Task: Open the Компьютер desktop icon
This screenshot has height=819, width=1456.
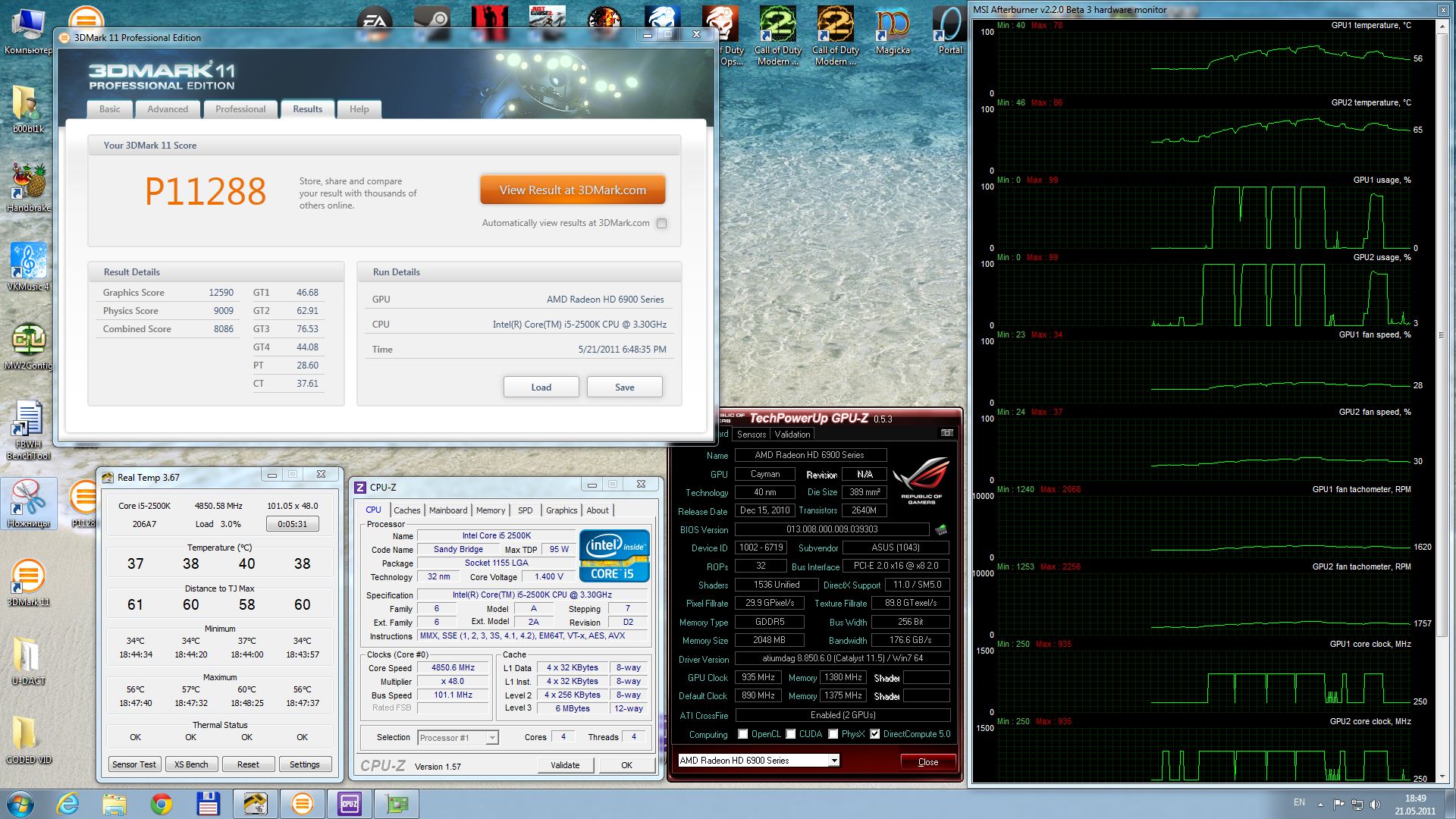Action: tap(28, 32)
